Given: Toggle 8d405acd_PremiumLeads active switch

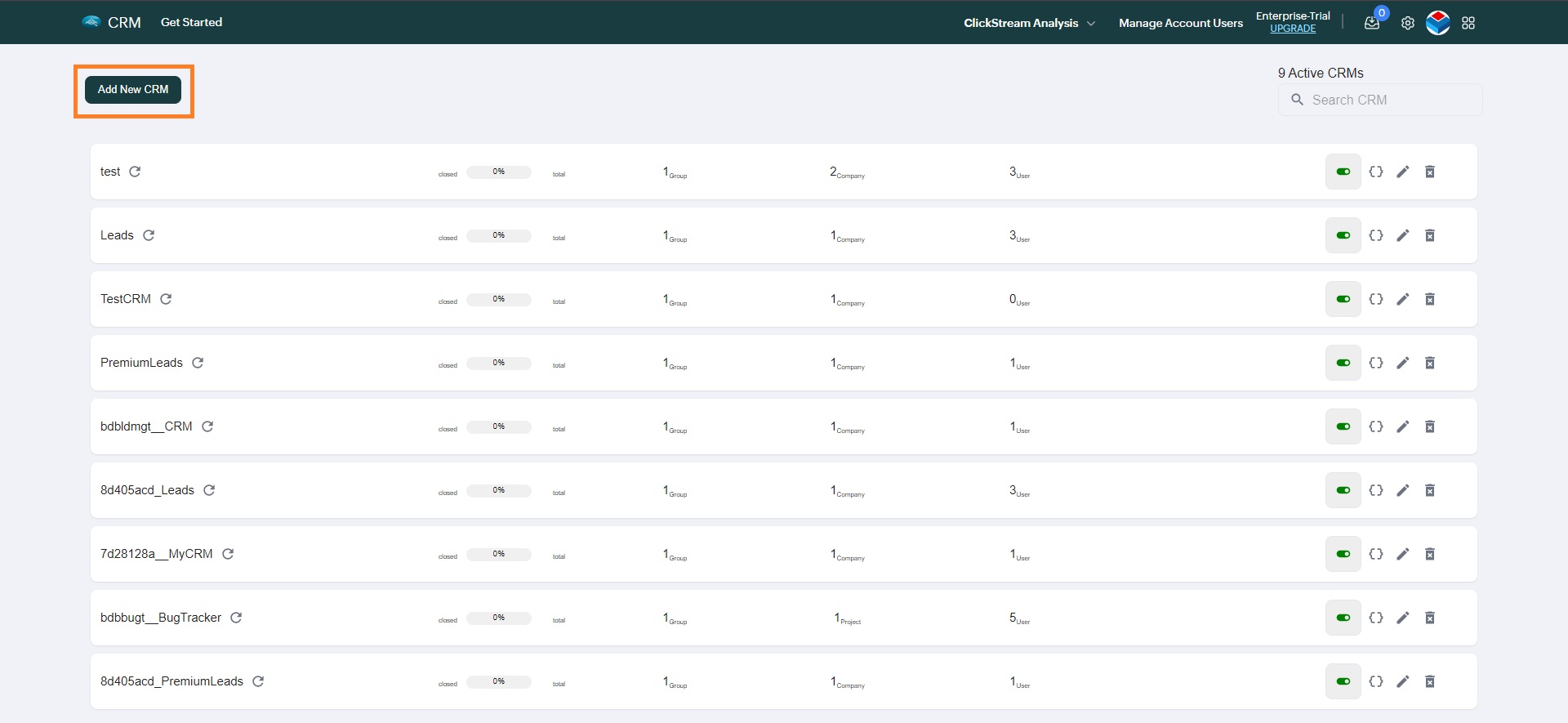Looking at the screenshot, I should click(1343, 681).
